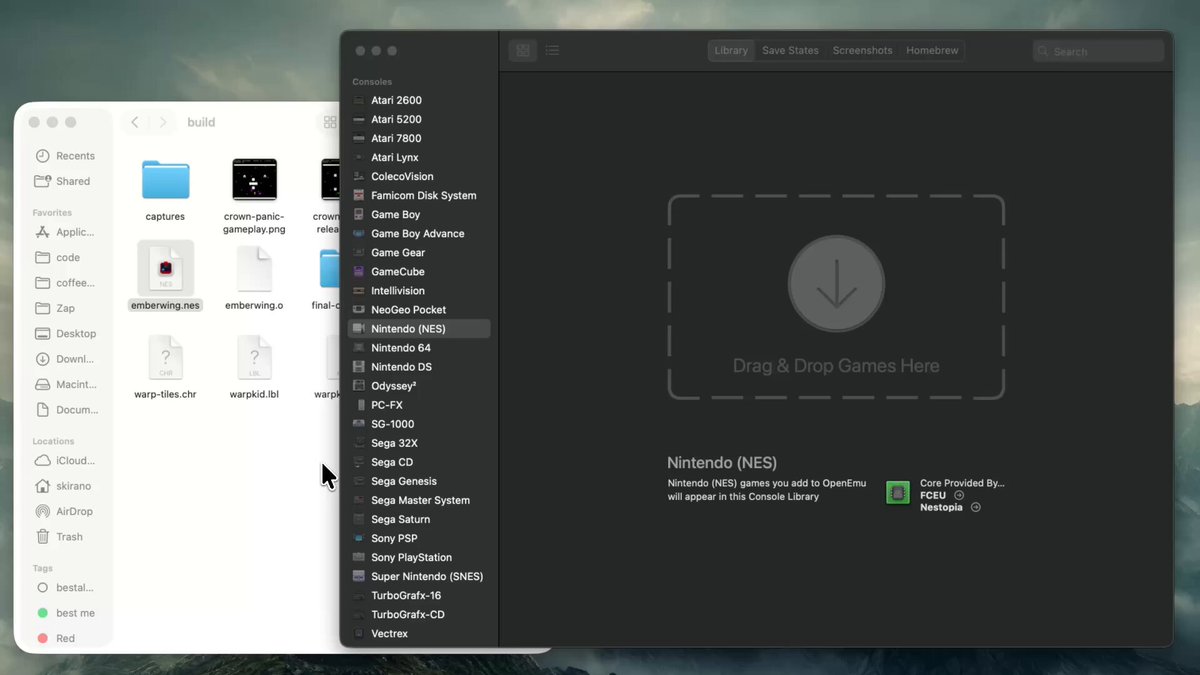Viewport: 1200px width, 675px height.
Task: Open Recents in Finder sidebar
Action: click(67, 156)
